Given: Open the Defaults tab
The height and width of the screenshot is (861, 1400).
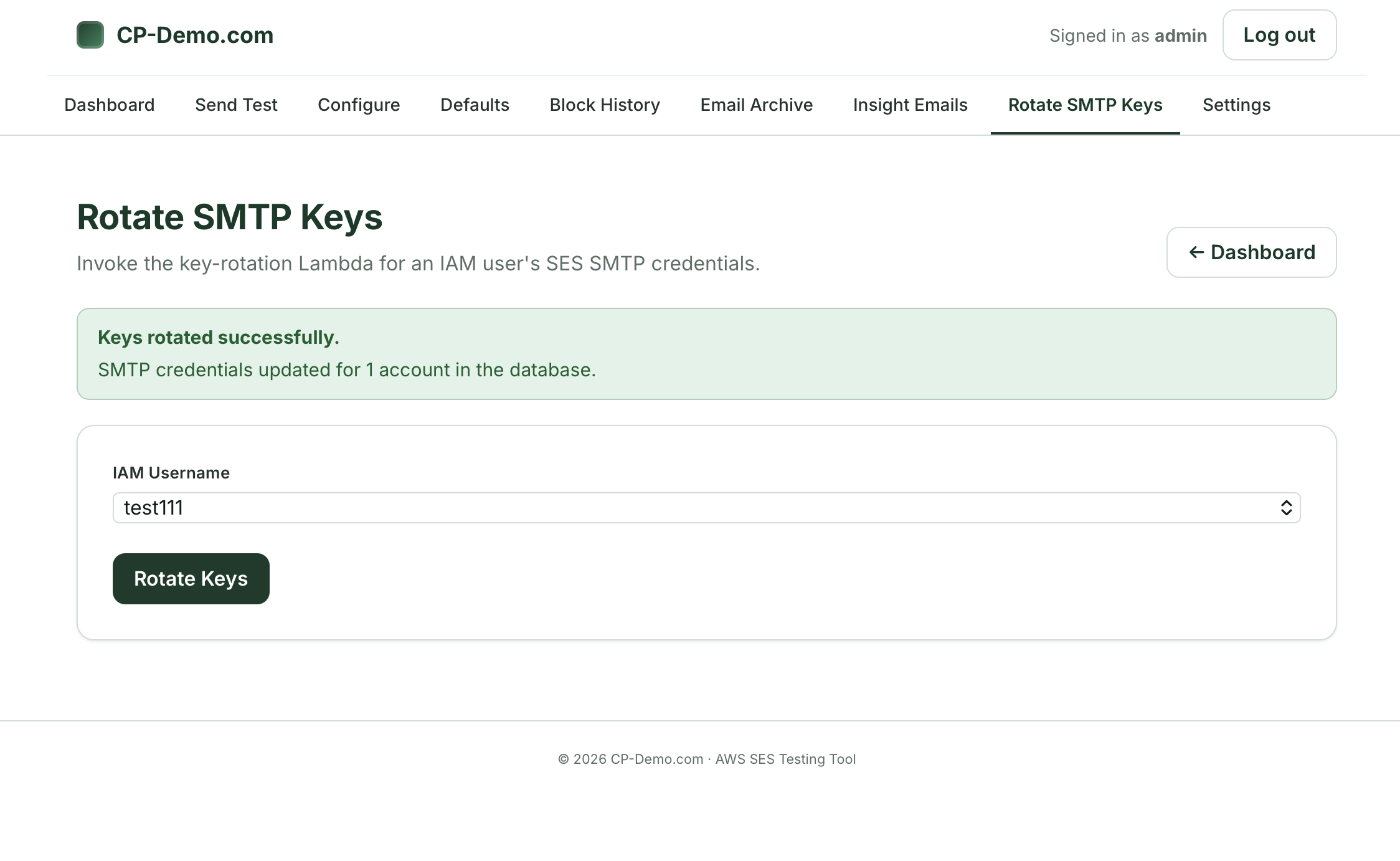Looking at the screenshot, I should point(475,105).
